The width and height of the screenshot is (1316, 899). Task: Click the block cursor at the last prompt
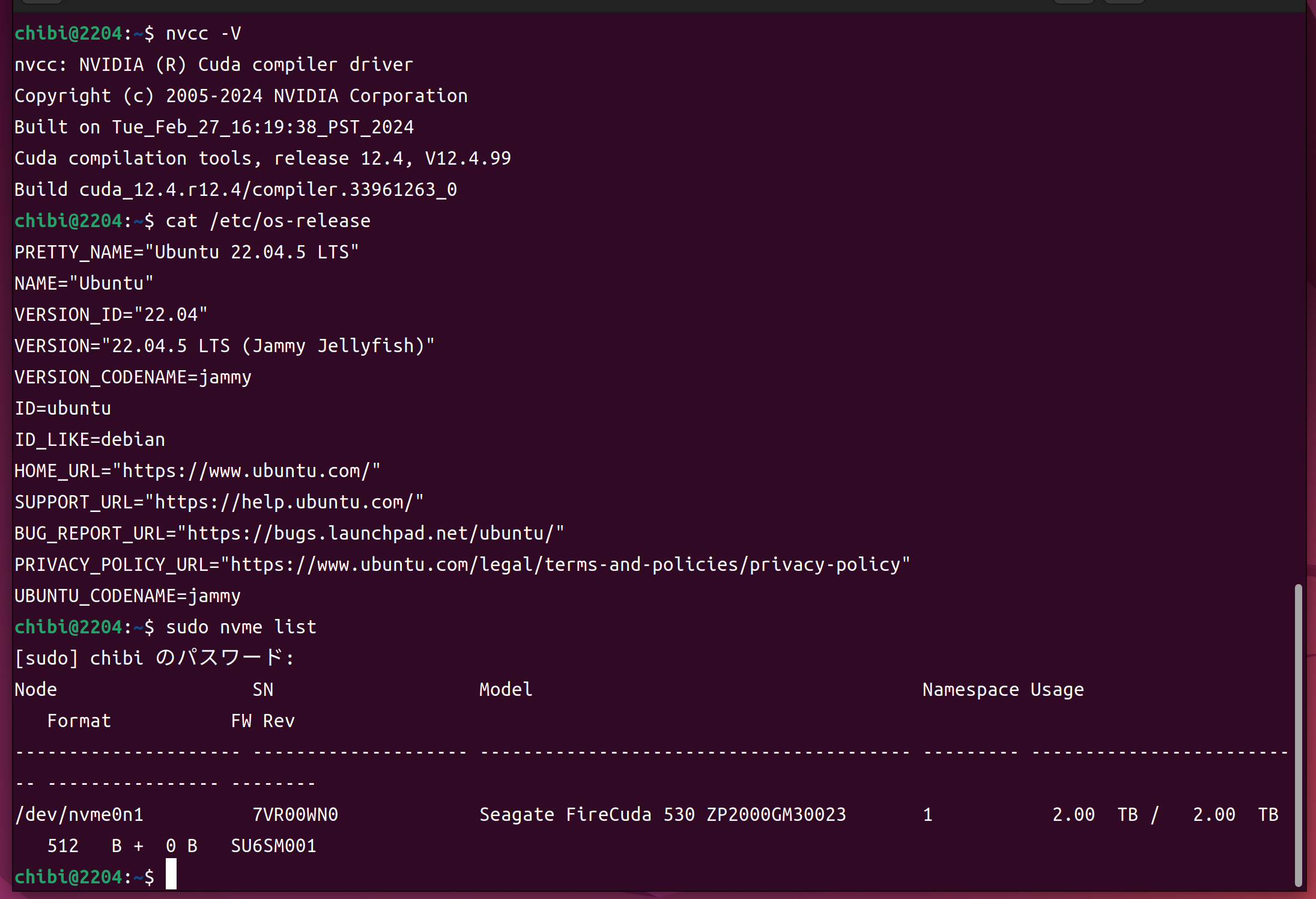tap(171, 874)
